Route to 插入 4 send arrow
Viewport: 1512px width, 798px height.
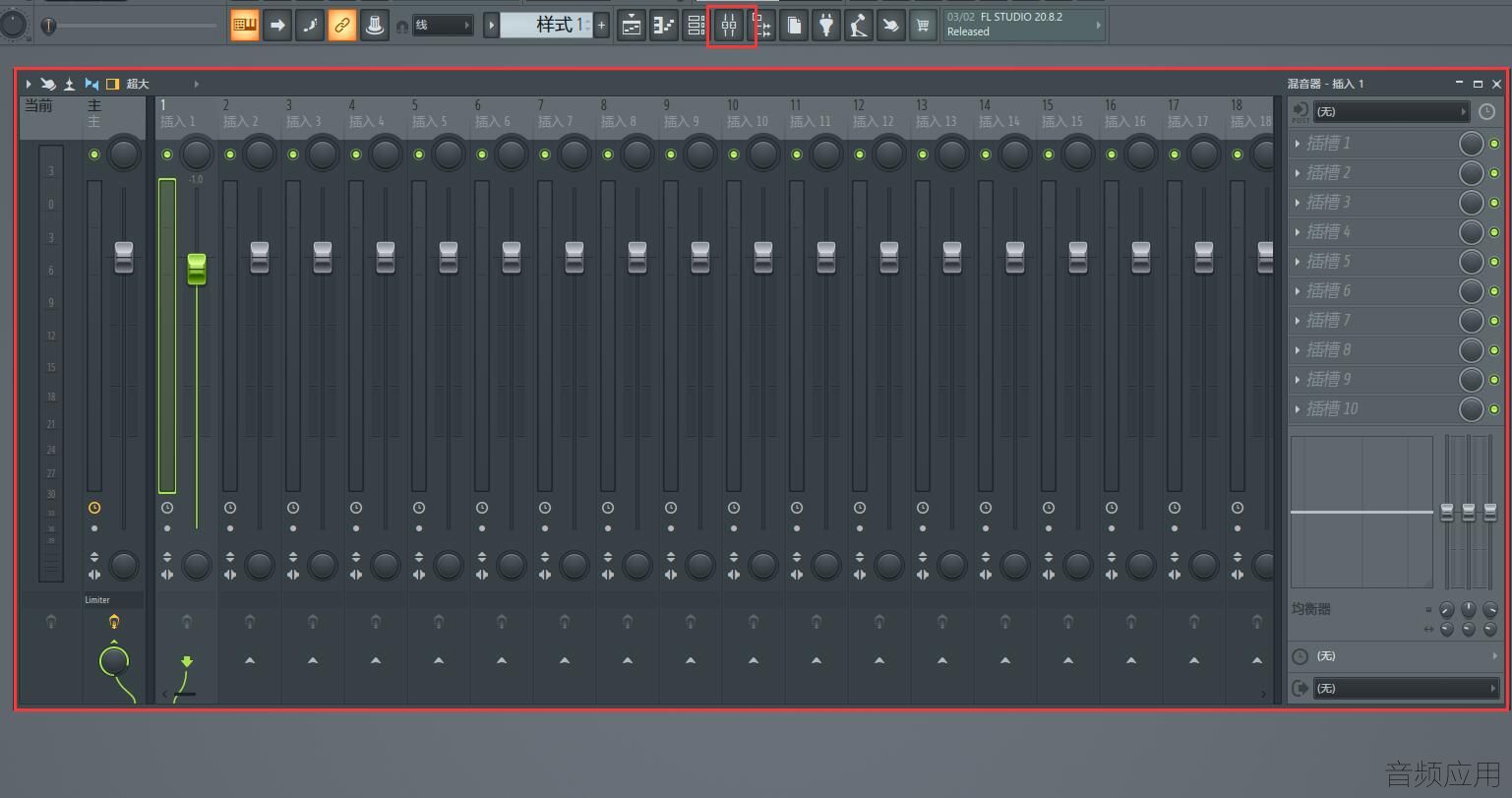[376, 660]
